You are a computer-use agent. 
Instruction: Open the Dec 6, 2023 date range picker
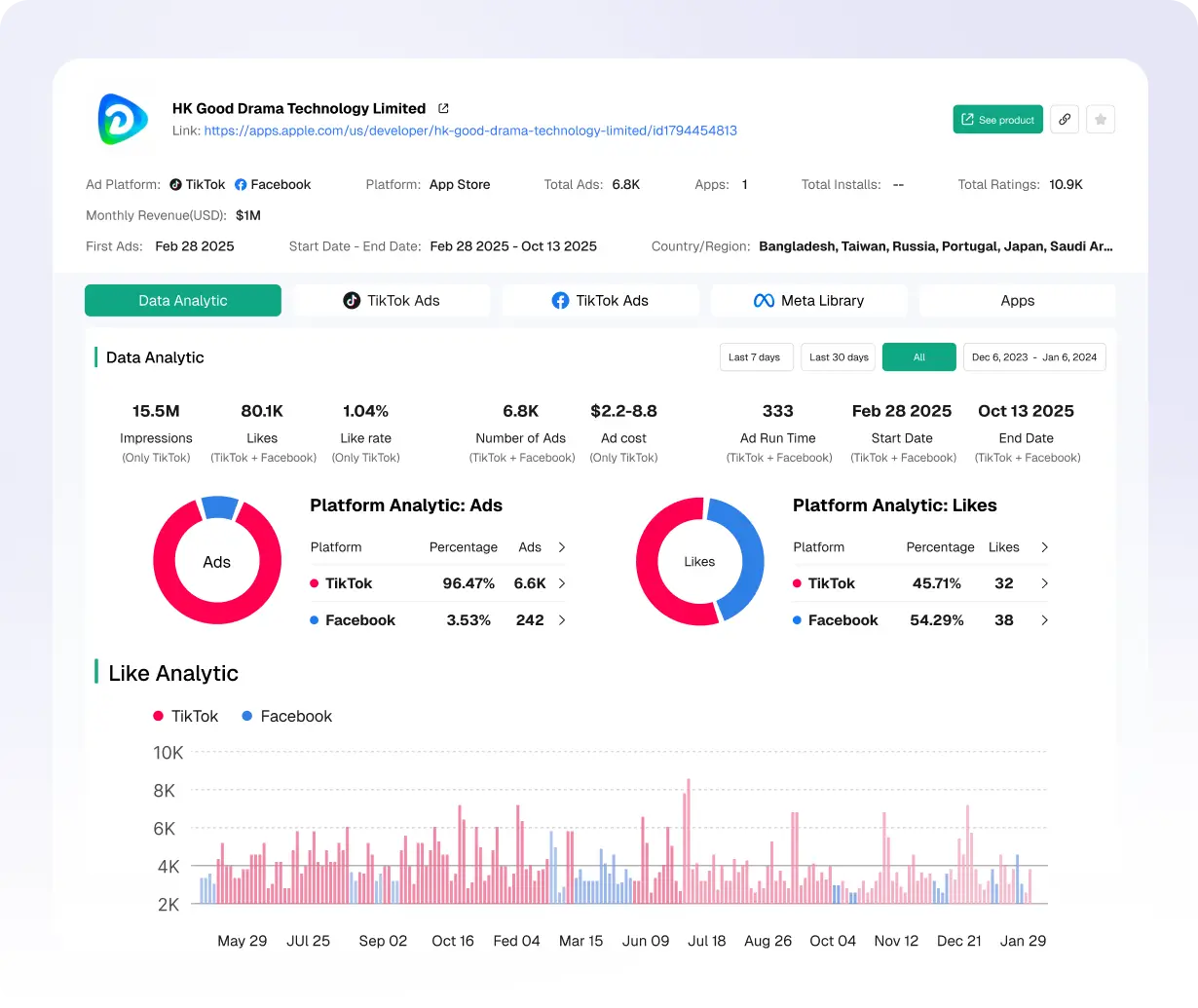click(1033, 356)
